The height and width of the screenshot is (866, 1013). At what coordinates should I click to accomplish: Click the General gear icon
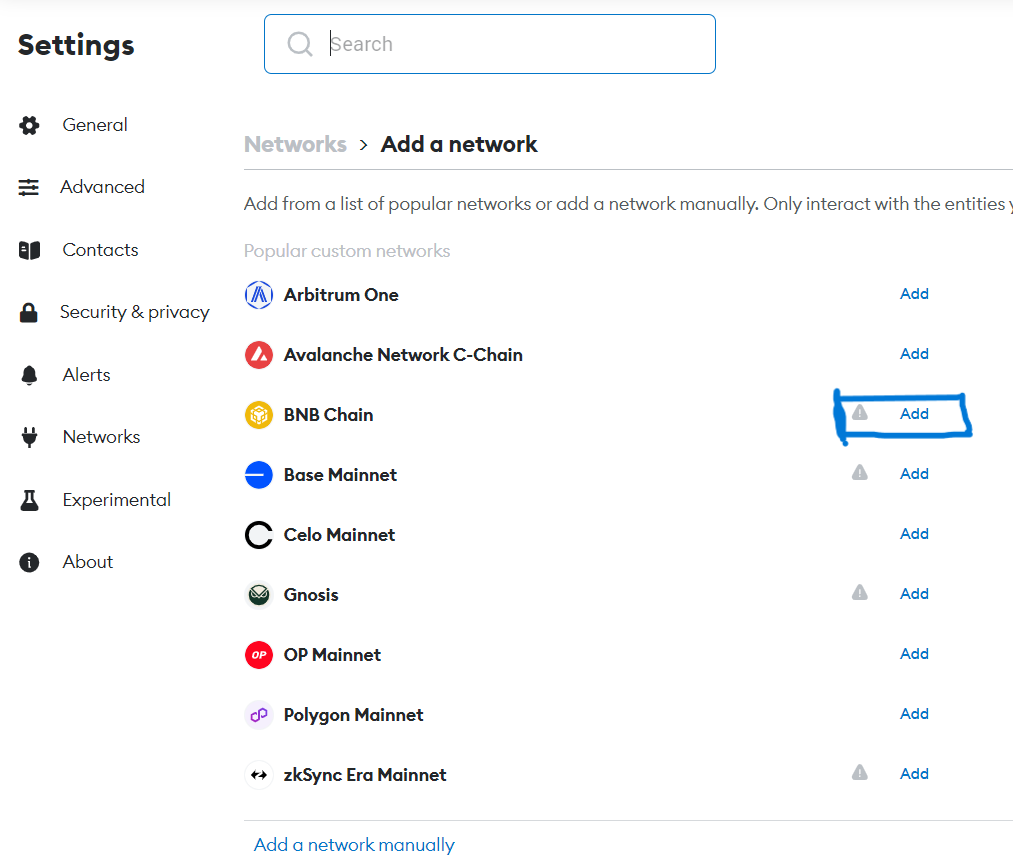(x=29, y=125)
